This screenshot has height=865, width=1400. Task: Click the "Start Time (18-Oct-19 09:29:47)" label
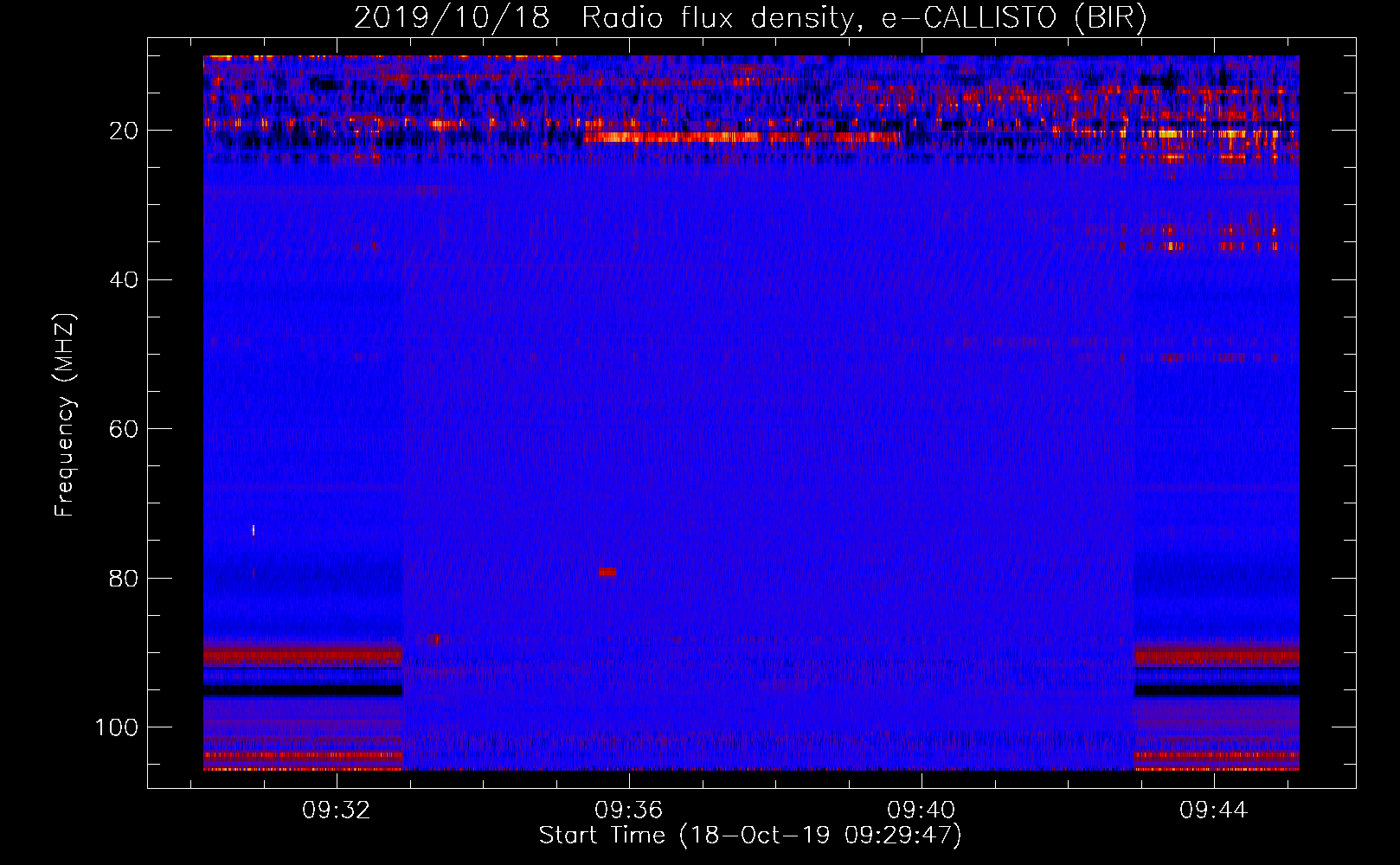(x=750, y=836)
